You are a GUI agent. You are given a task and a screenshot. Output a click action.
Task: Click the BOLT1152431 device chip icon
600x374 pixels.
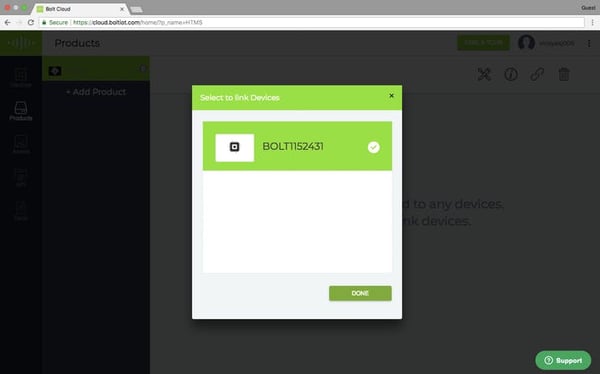[235, 147]
